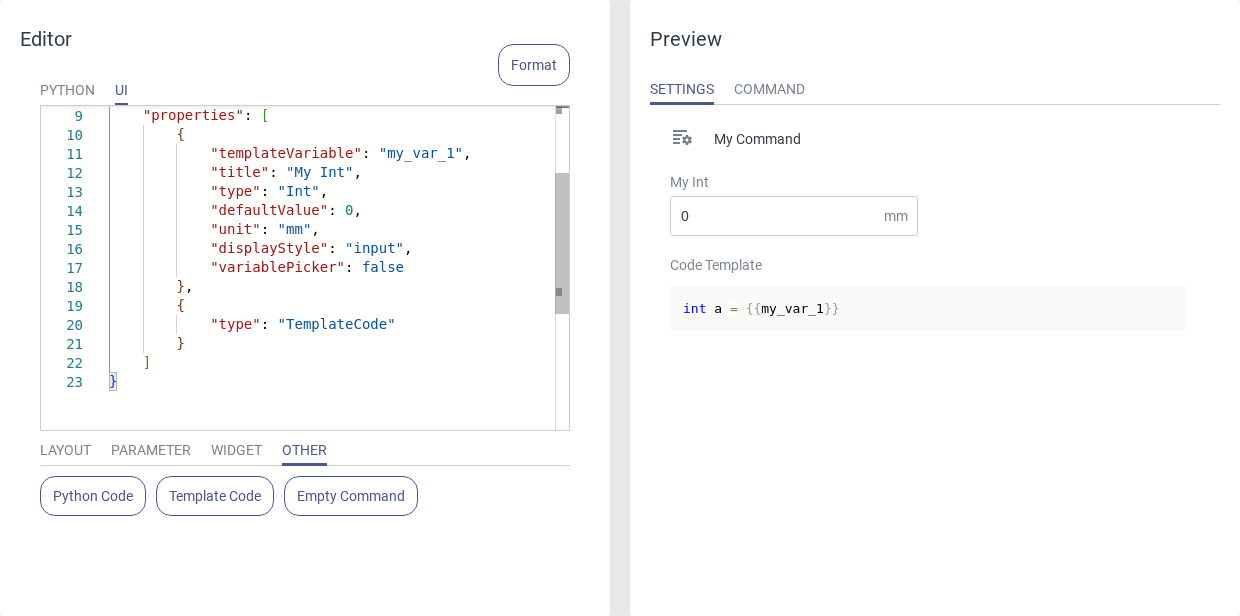Focus the My Int input field
Screen dimensions: 1240x616
[x=775, y=216]
